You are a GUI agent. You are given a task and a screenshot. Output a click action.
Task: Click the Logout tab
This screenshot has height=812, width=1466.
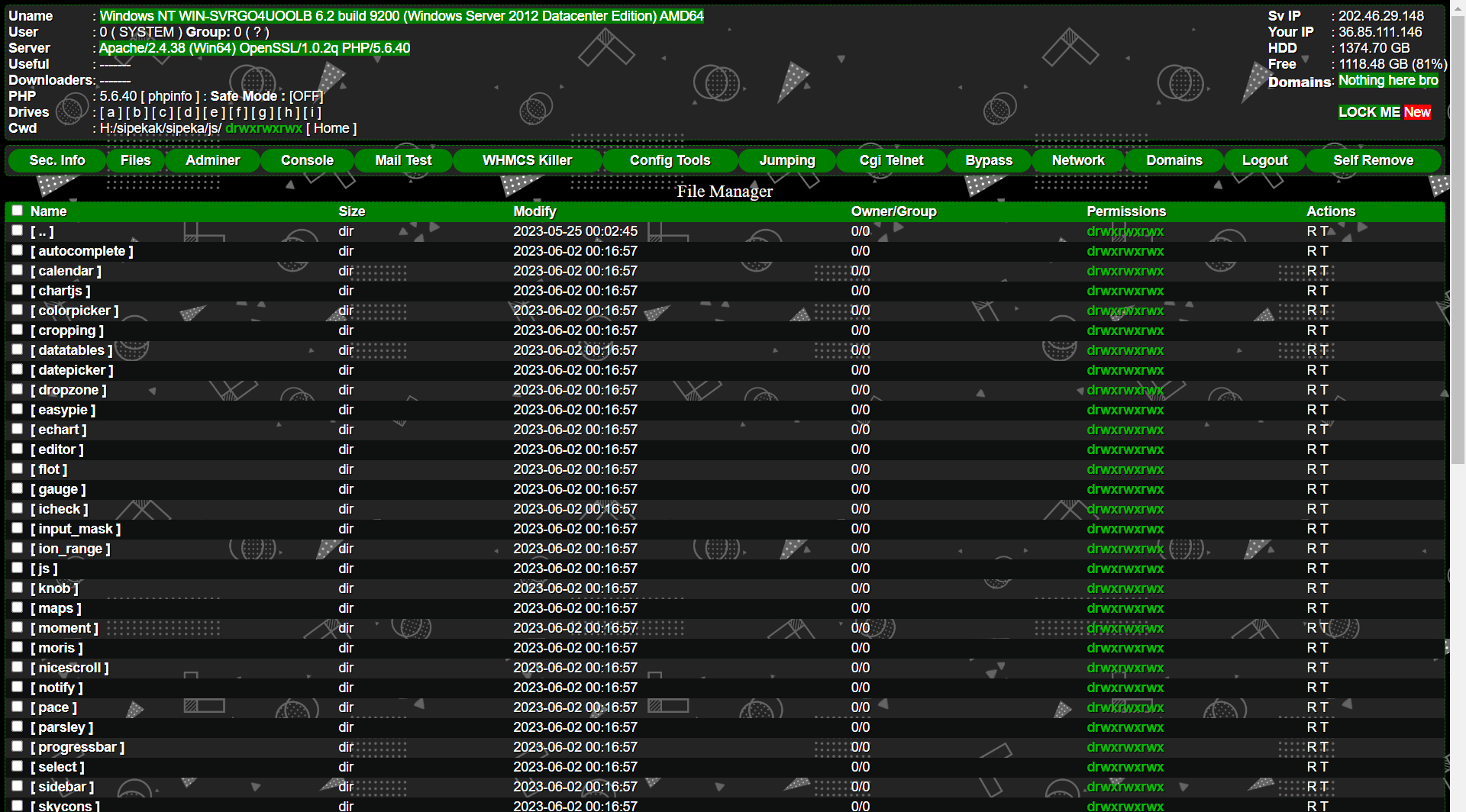click(1264, 160)
